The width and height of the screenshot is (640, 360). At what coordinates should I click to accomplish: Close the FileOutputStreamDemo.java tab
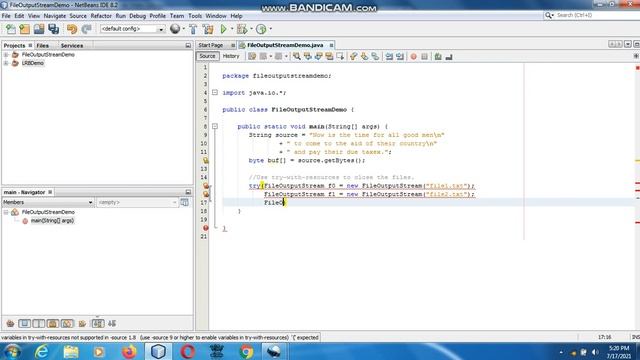click(x=331, y=45)
